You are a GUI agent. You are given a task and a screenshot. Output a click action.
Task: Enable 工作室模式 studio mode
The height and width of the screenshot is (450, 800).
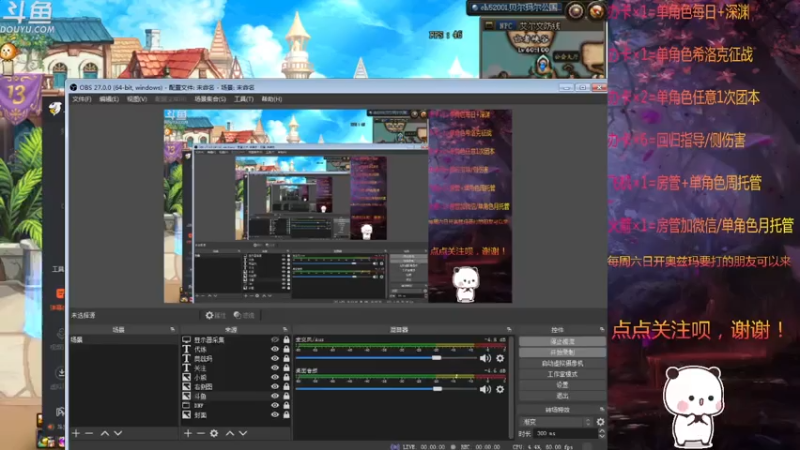(x=562, y=374)
